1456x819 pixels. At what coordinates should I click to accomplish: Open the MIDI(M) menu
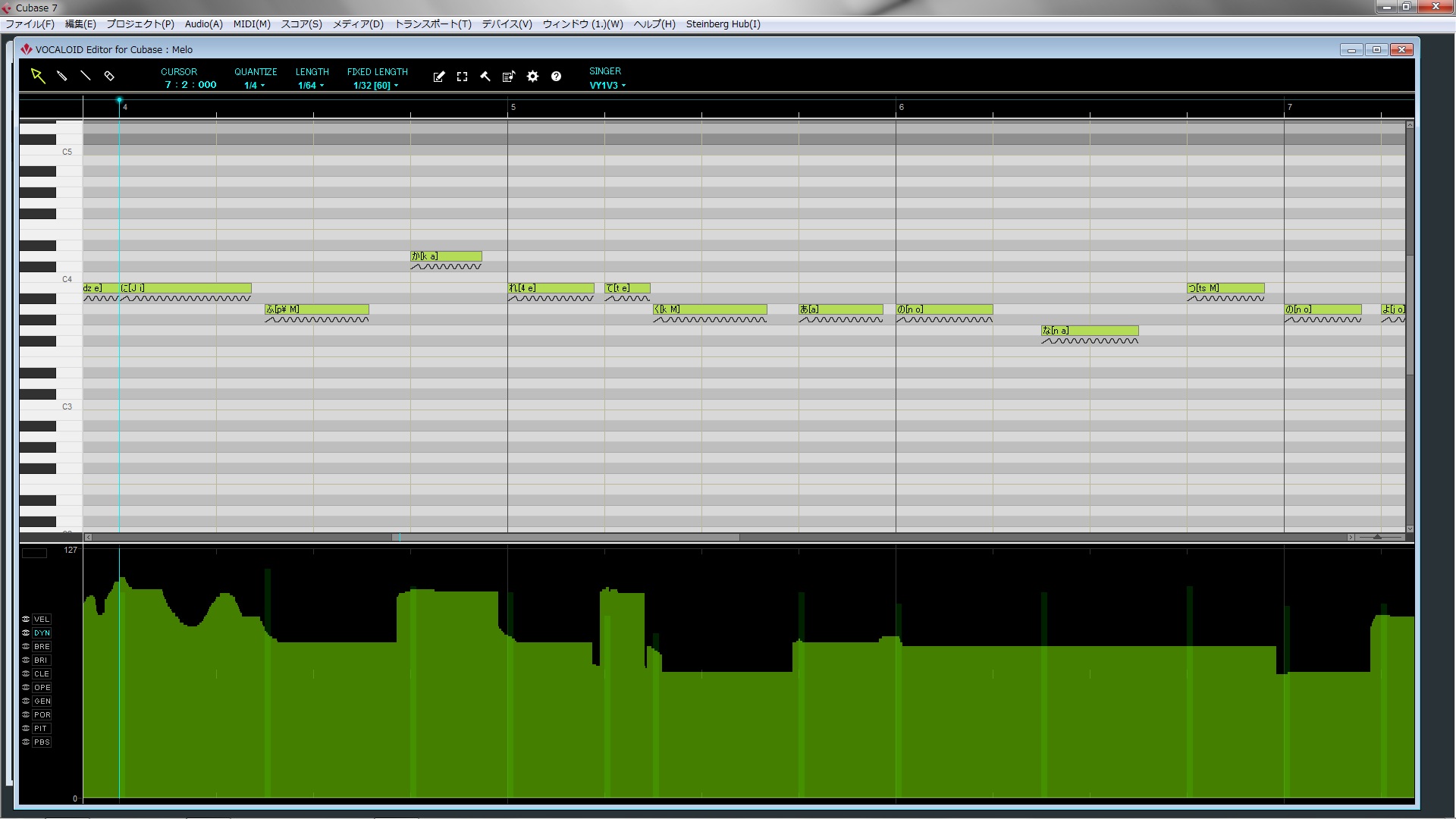(x=252, y=24)
